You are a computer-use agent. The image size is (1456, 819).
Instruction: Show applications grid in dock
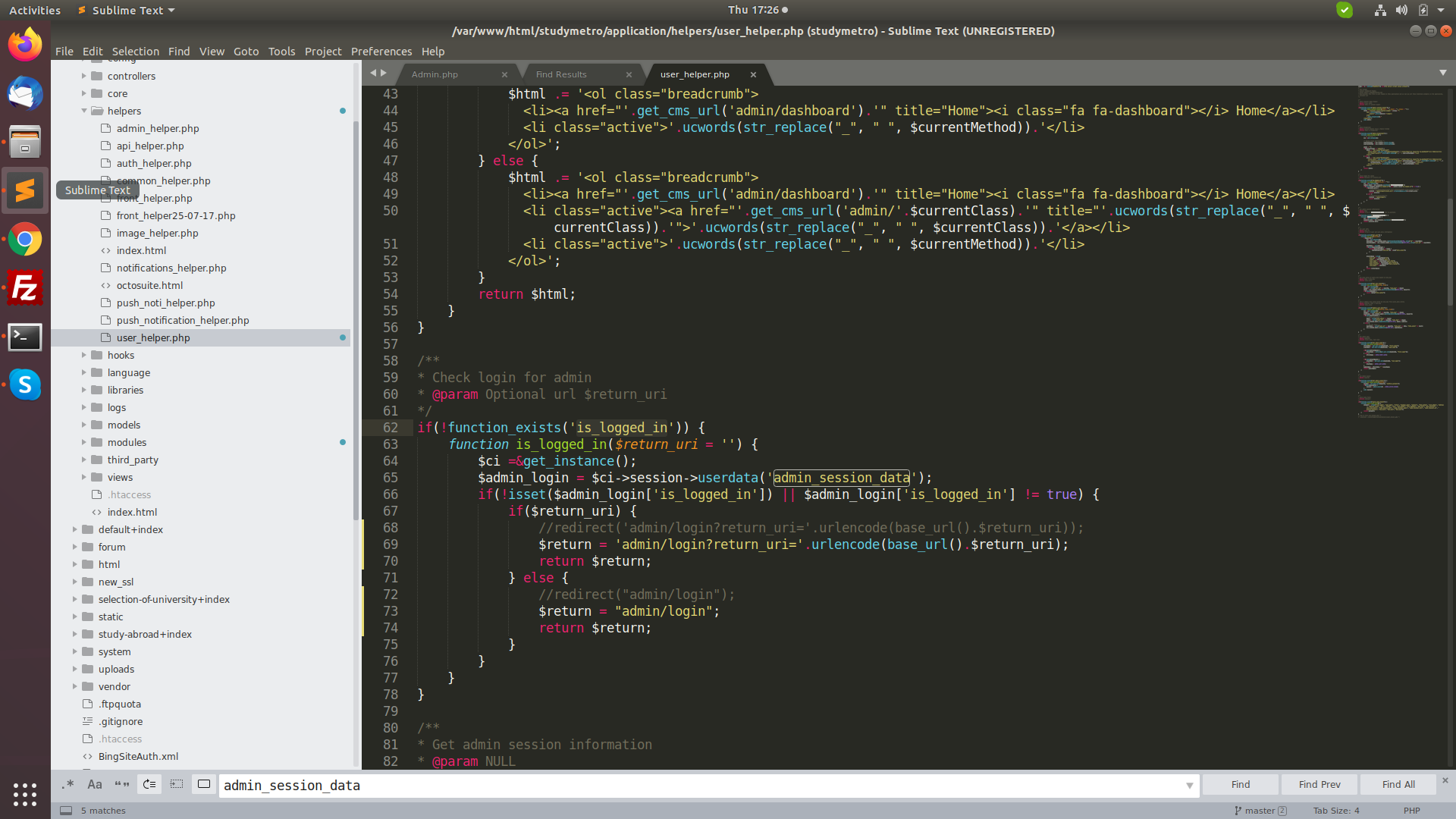pos(25,794)
